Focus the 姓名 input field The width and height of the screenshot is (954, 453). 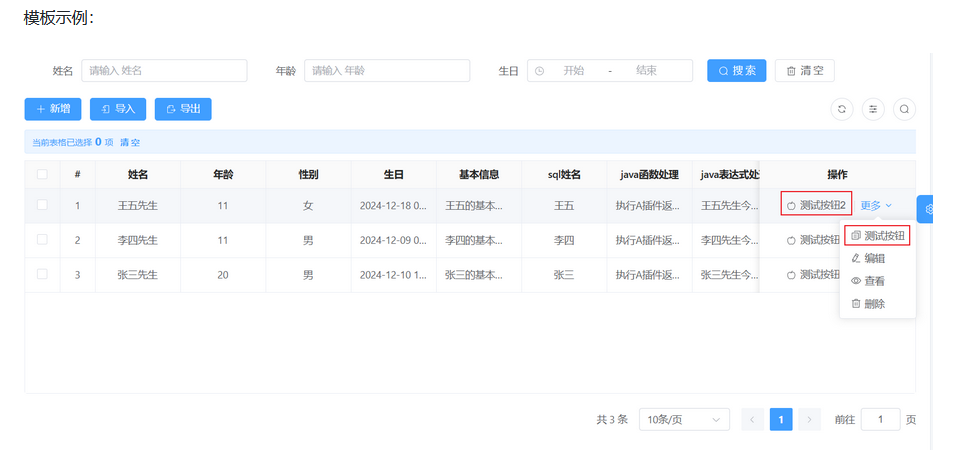click(164, 71)
